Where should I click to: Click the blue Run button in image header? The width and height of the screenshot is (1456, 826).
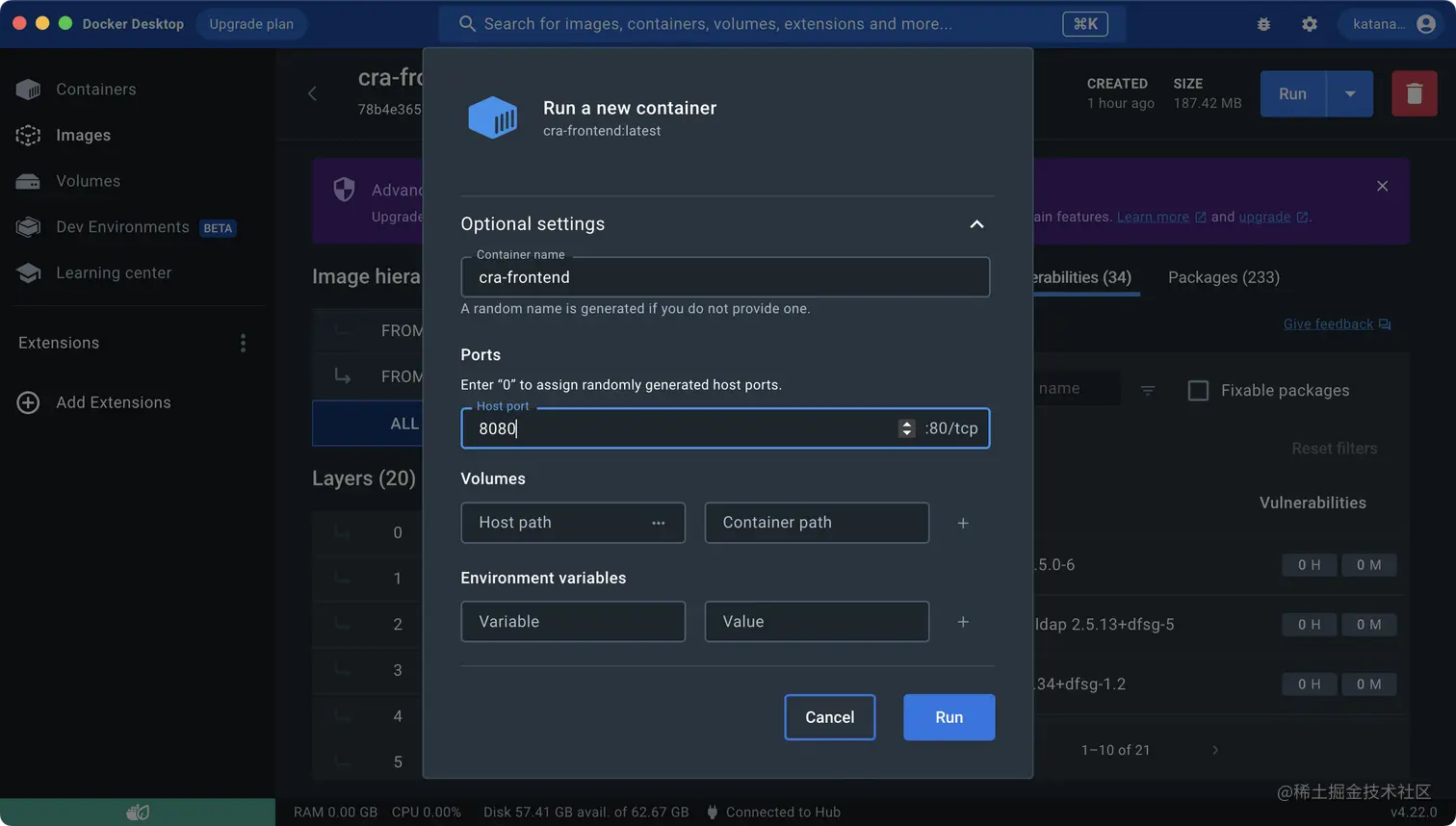1292,94
